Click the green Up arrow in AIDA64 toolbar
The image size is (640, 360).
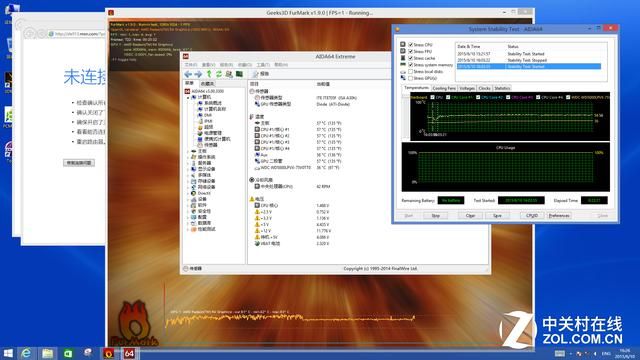pos(209,74)
